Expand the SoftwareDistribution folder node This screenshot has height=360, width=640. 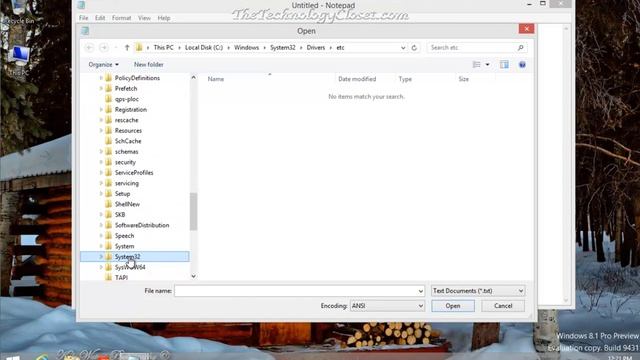(x=101, y=225)
